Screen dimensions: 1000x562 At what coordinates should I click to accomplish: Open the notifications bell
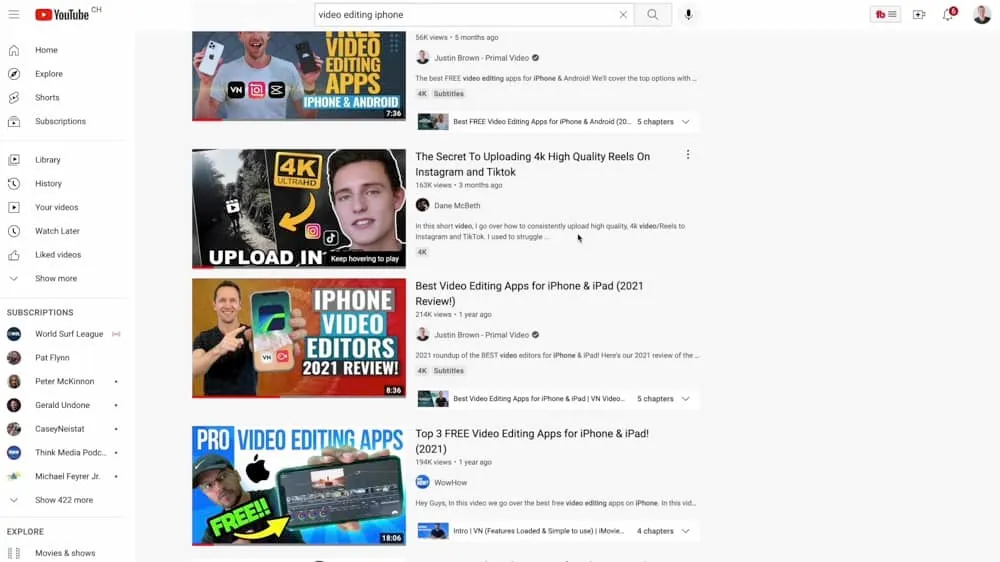(x=947, y=15)
